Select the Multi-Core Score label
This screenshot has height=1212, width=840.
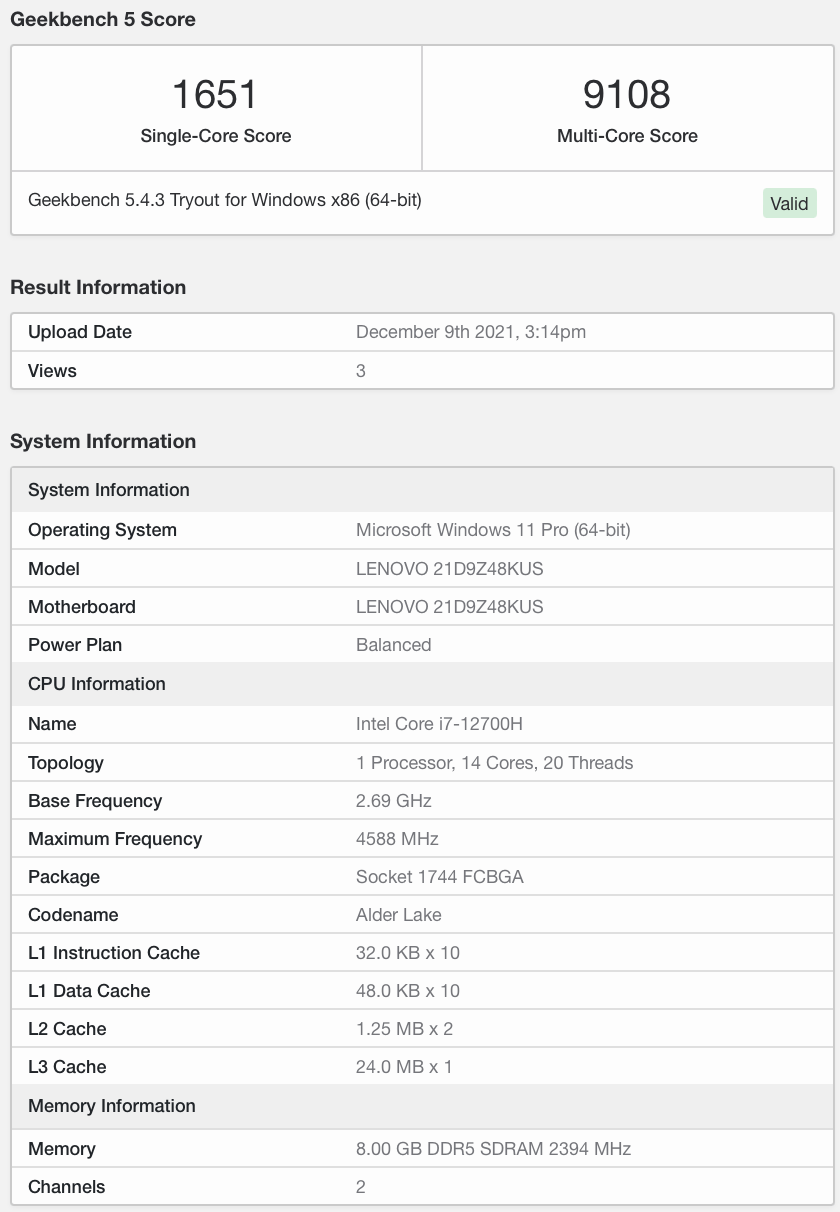click(x=627, y=136)
